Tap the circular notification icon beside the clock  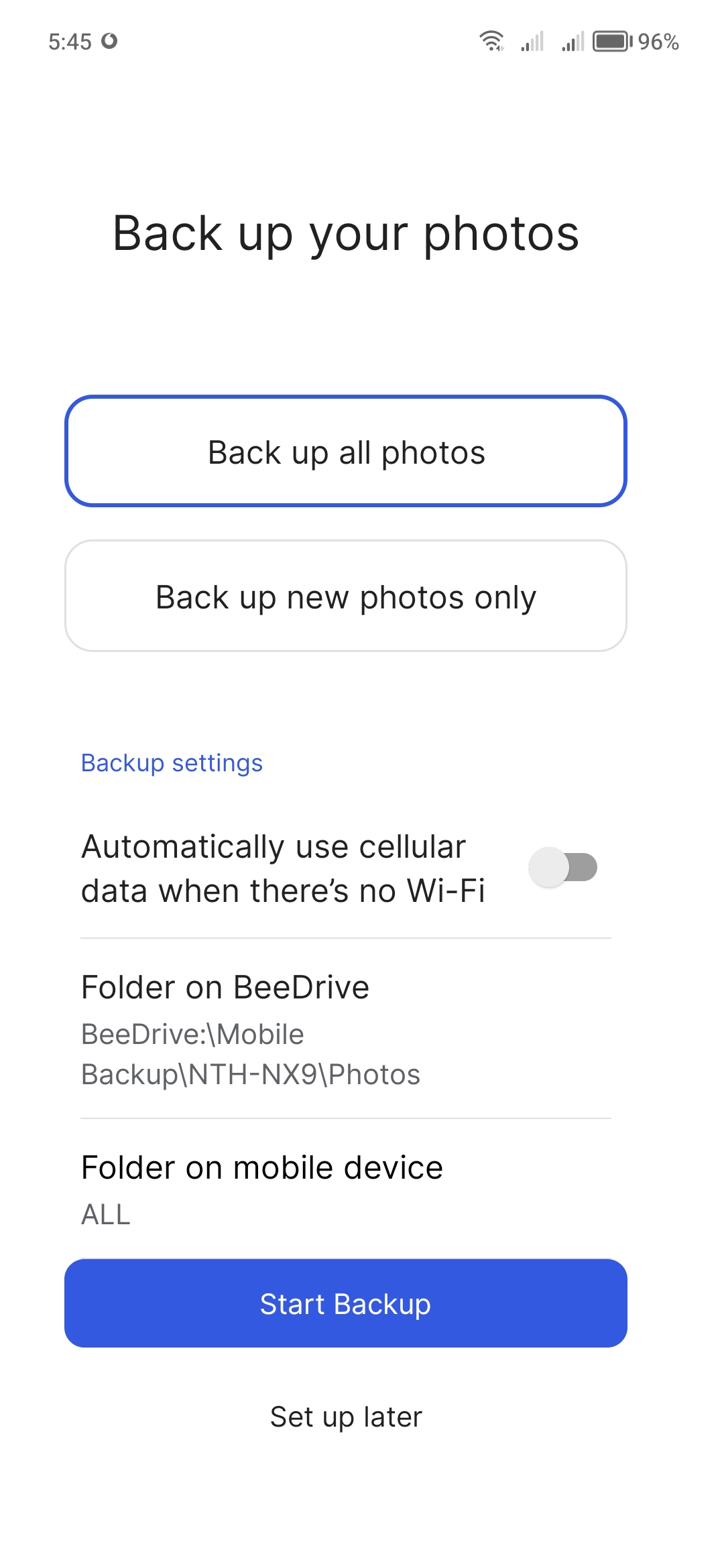click(x=109, y=42)
